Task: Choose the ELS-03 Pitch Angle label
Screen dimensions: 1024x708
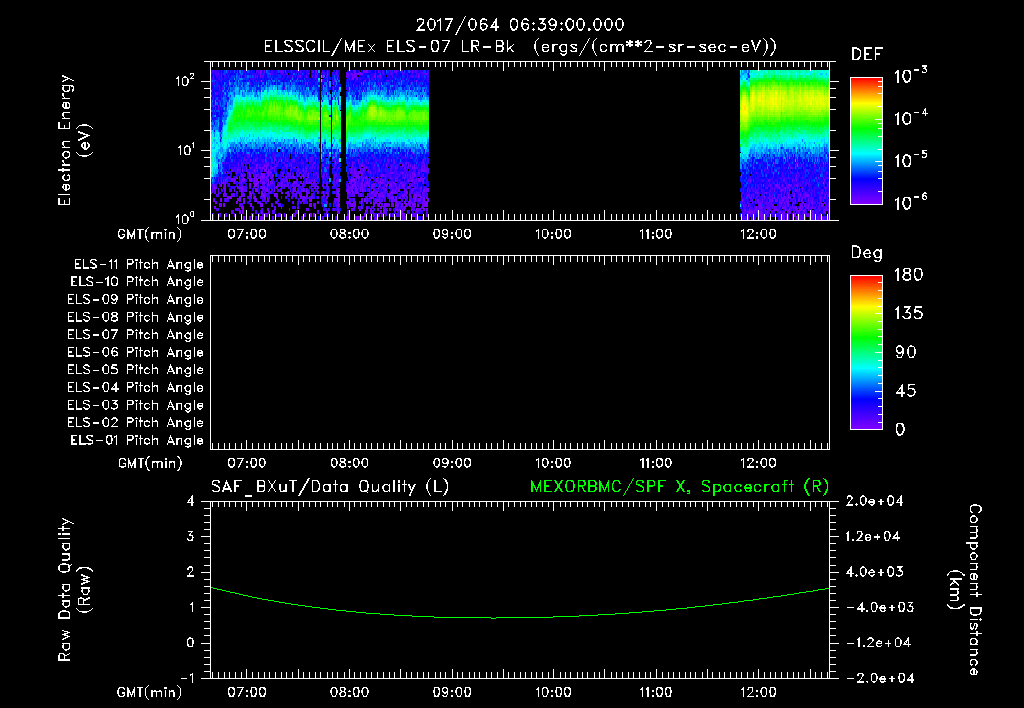Action: tap(135, 406)
